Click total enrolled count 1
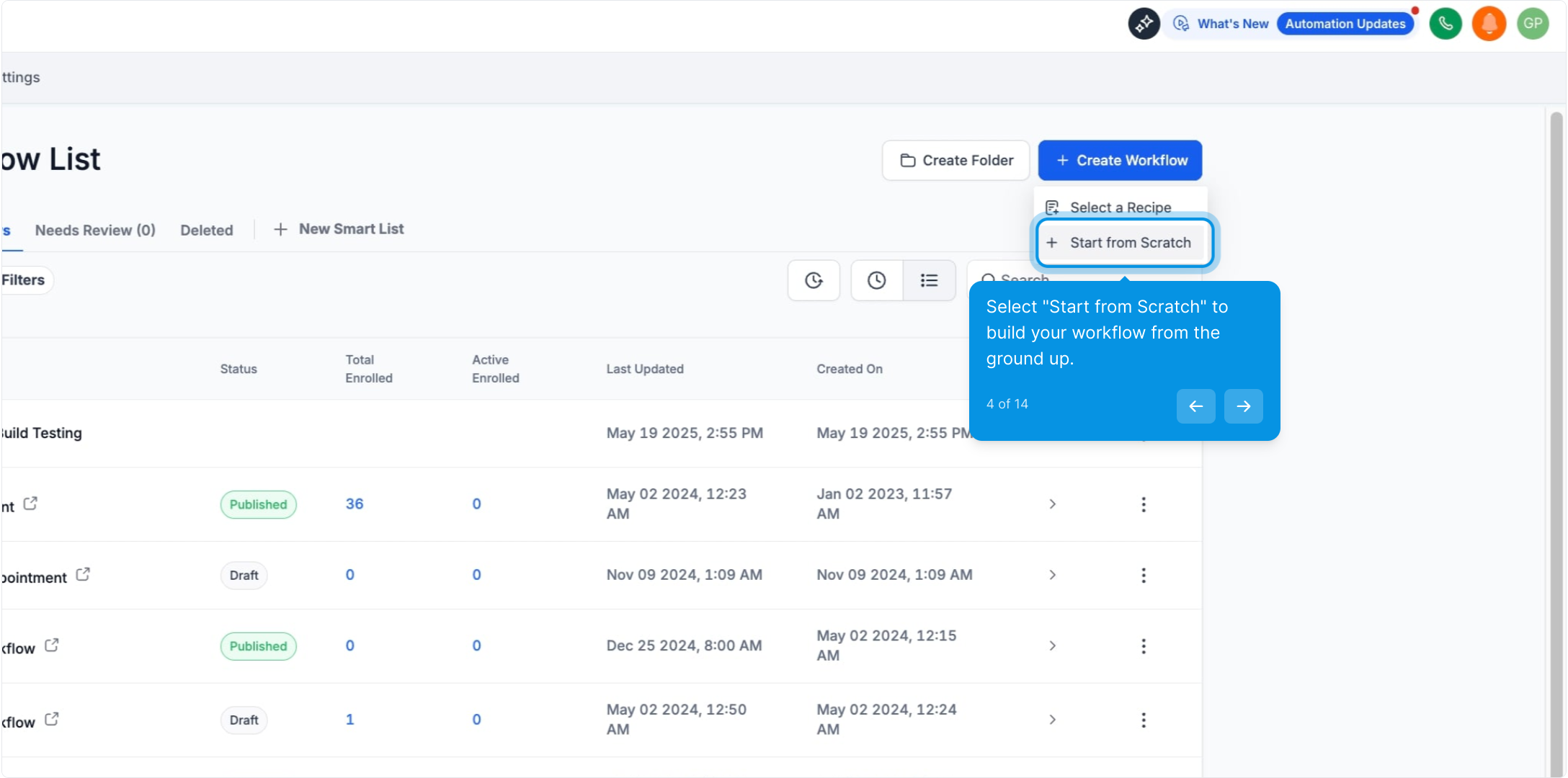The width and height of the screenshot is (1568, 778). tap(349, 720)
